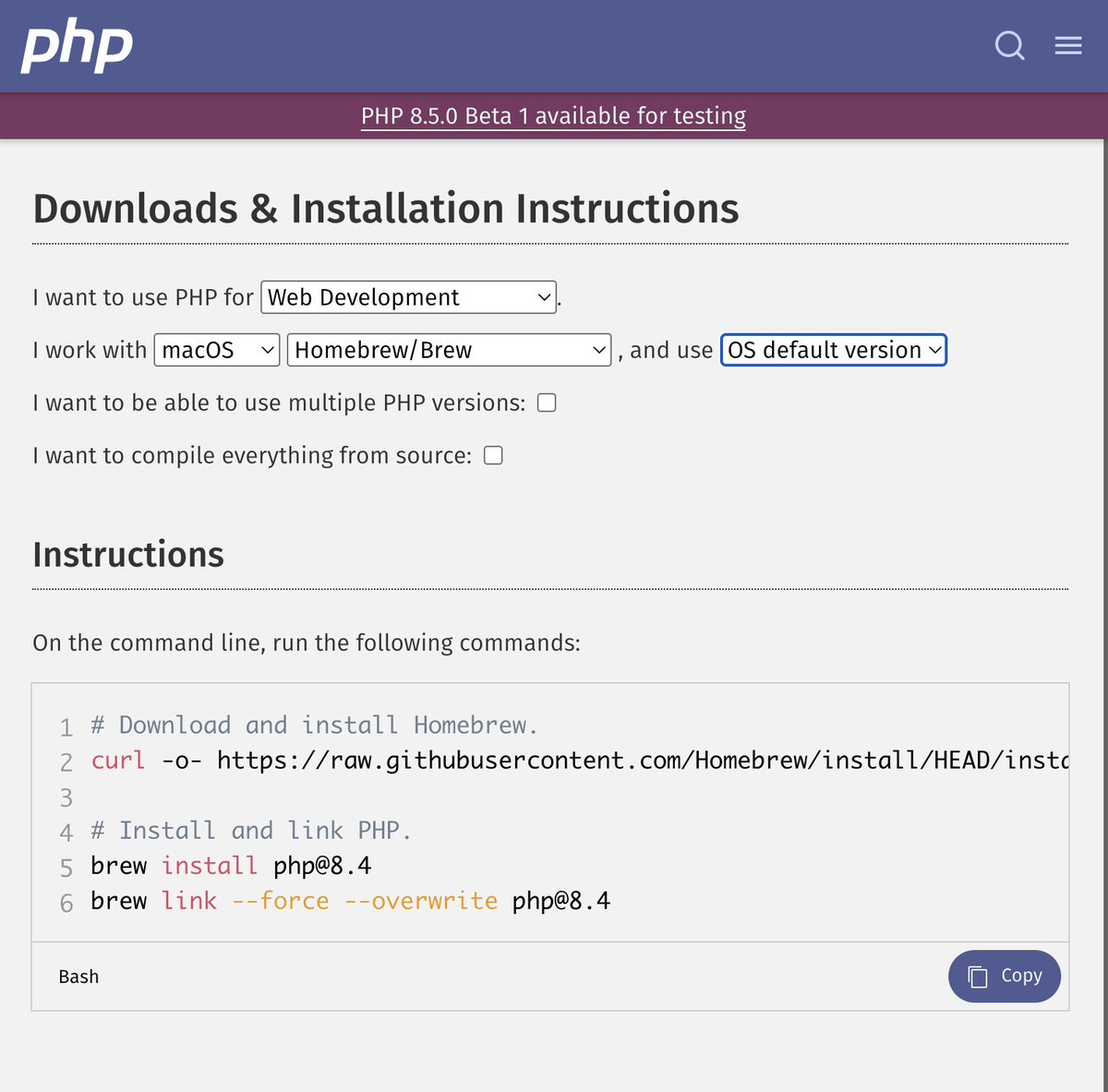Click the 'On the command line' instruction text
The width and height of the screenshot is (1108, 1092).
pos(307,642)
